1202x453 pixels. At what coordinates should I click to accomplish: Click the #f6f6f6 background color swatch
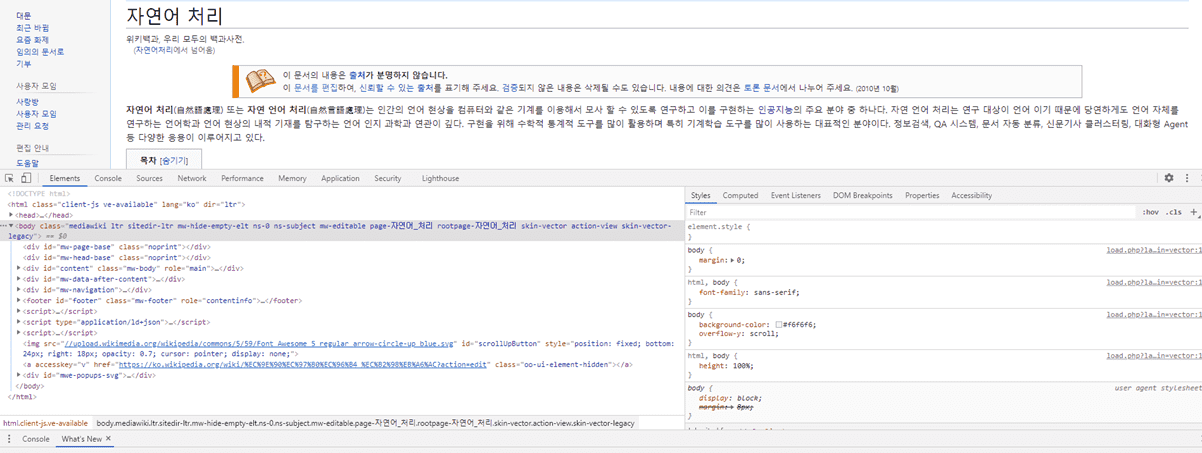tap(780, 325)
